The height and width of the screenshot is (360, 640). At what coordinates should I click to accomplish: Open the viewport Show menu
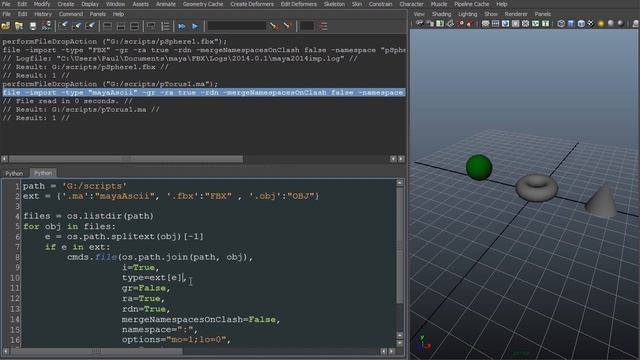pos(491,14)
